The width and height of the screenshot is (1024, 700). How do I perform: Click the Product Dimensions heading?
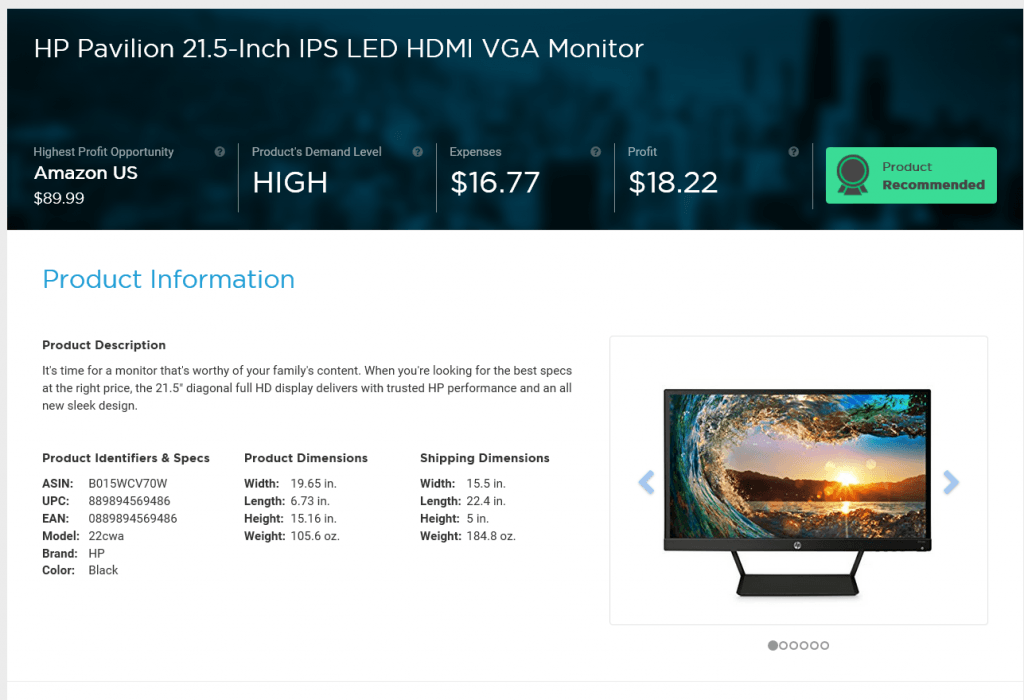(x=306, y=458)
